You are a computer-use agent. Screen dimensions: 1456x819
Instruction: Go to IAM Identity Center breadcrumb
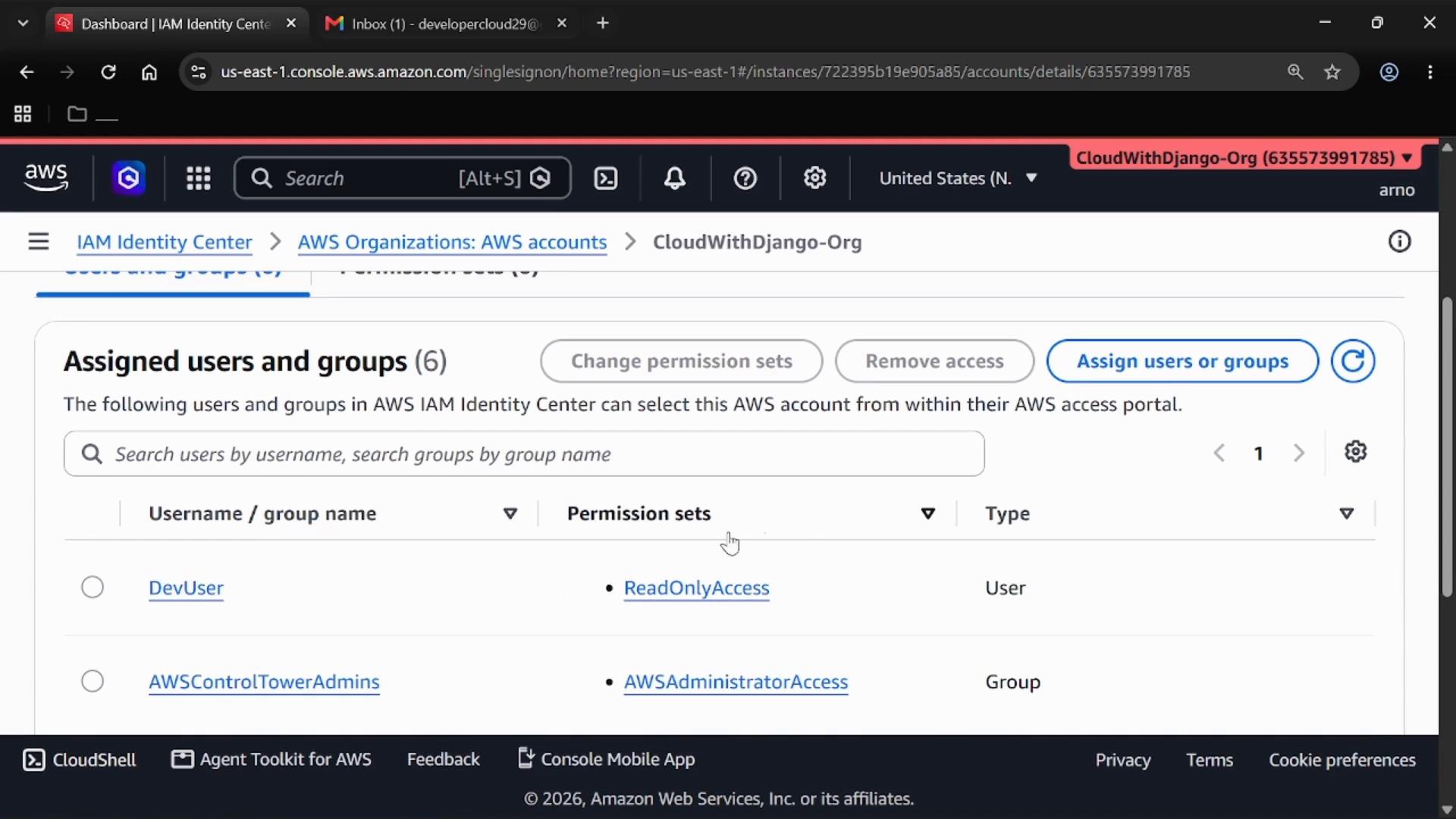pyautogui.click(x=164, y=243)
